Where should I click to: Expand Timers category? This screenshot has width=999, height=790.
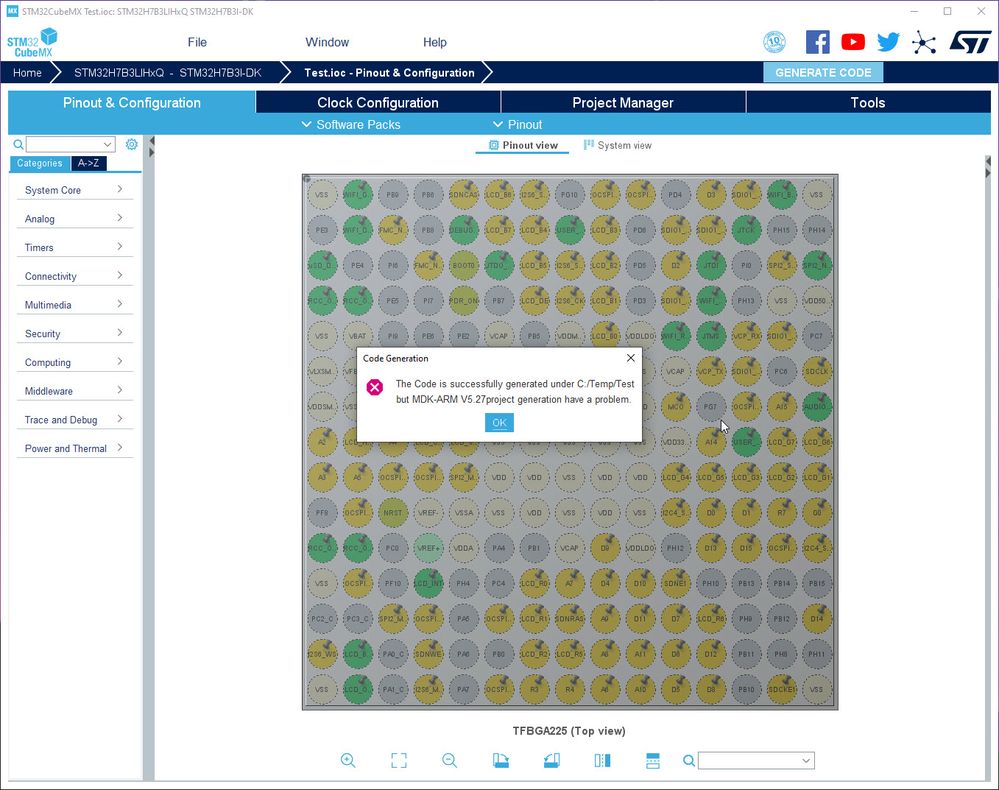point(74,247)
